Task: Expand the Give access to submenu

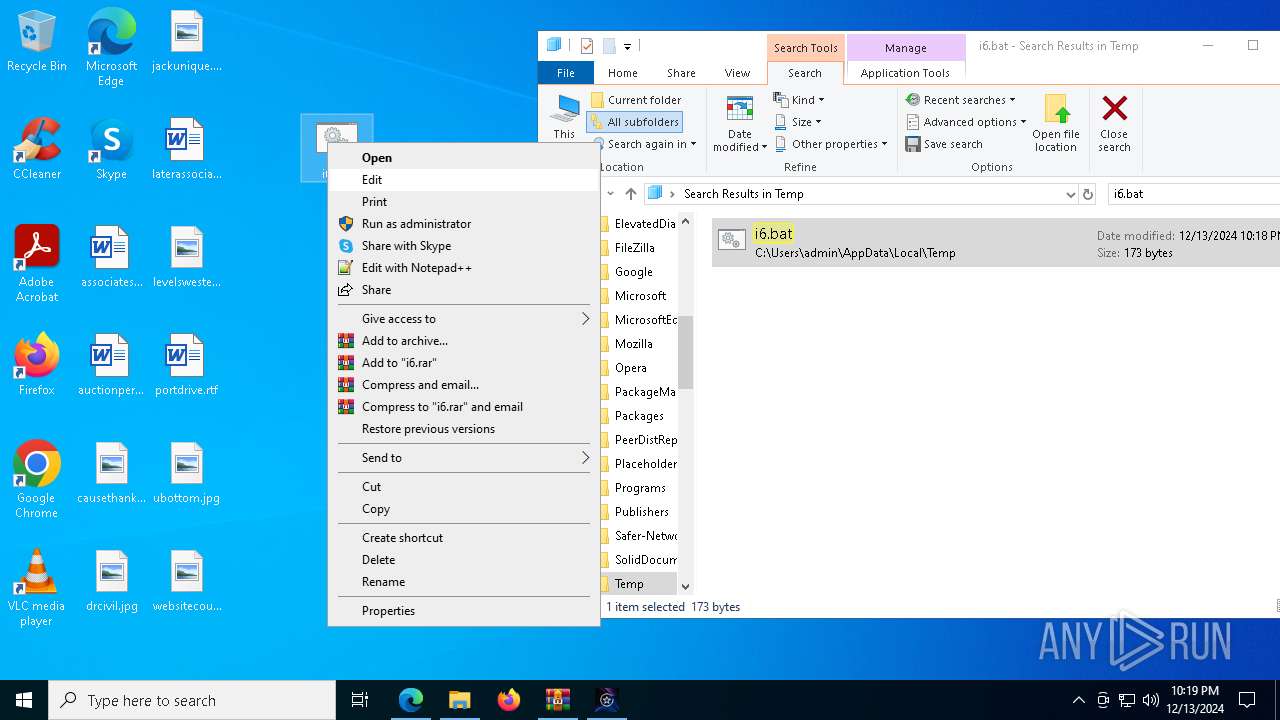Action: tap(464, 319)
